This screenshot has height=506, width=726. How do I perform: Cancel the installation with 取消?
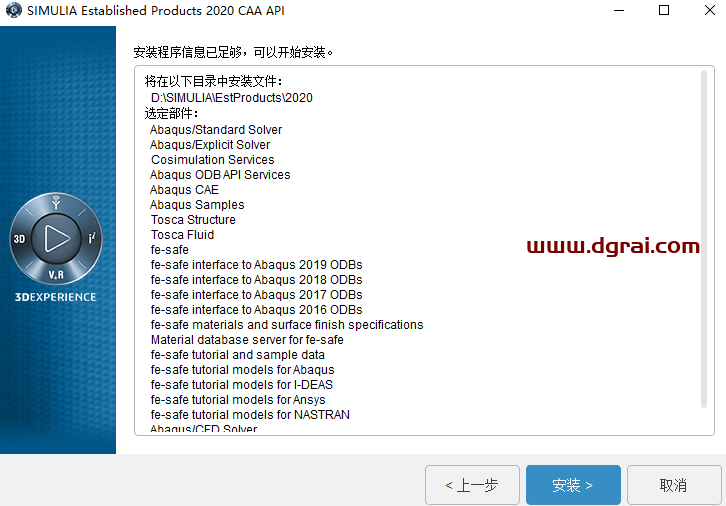coord(672,485)
